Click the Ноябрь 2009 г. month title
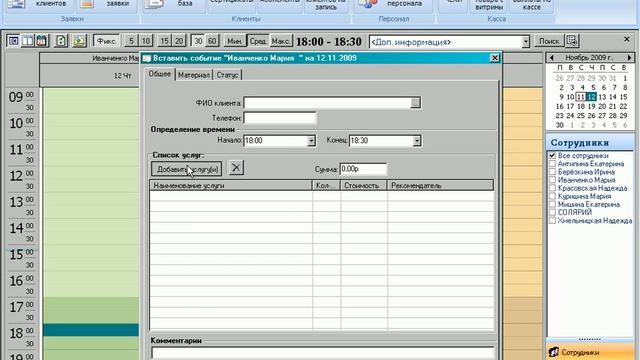640x360 pixels. 589,58
